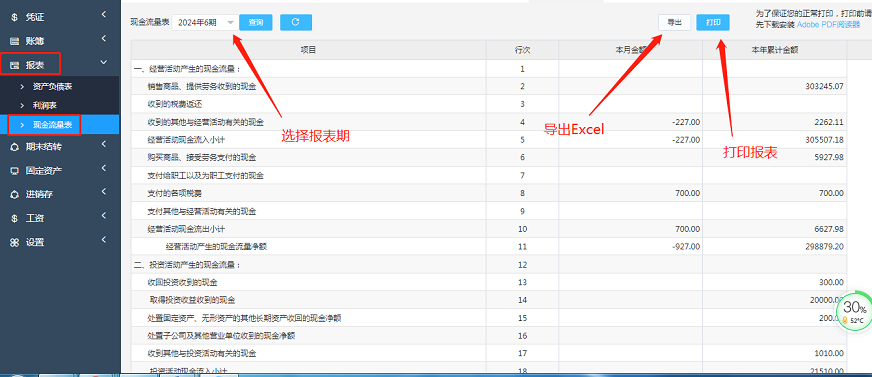Select the 购买商品、接受劳务支付的现金 row
The image size is (872, 377).
click(x=489, y=157)
